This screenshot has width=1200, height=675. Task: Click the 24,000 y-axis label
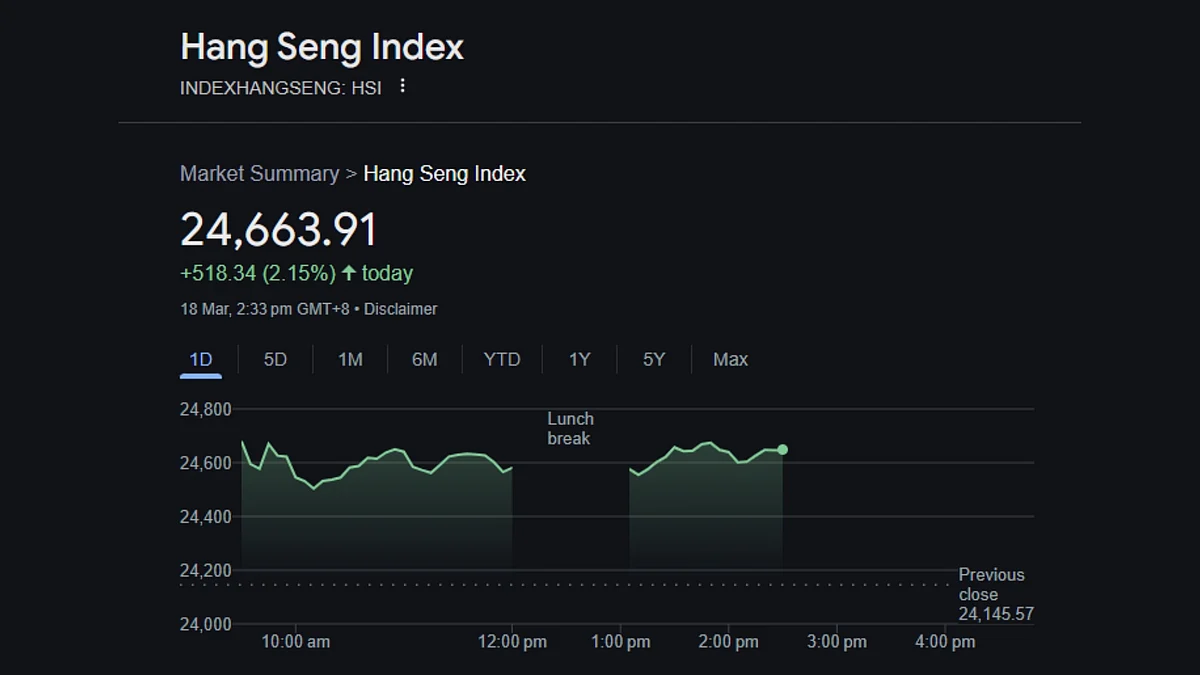click(x=205, y=624)
